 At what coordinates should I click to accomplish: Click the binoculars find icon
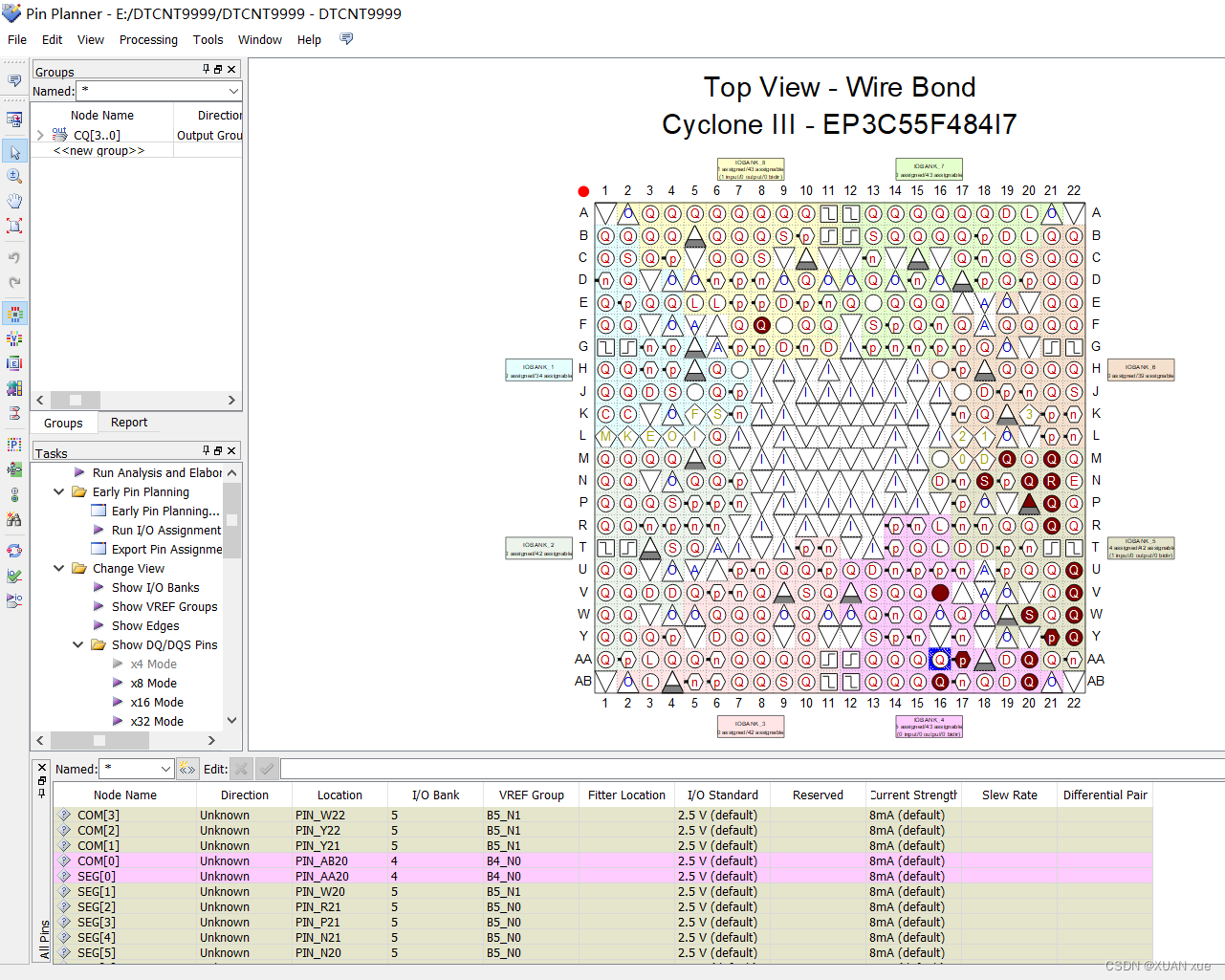(x=14, y=519)
